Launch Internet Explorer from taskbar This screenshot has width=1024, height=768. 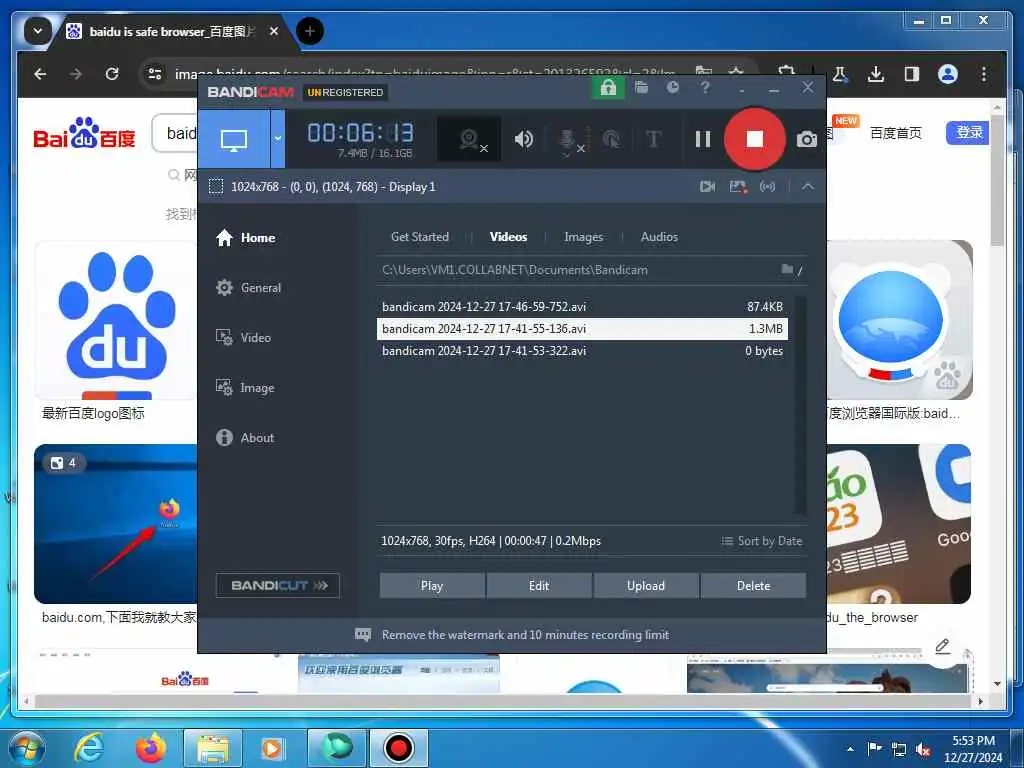[89, 748]
